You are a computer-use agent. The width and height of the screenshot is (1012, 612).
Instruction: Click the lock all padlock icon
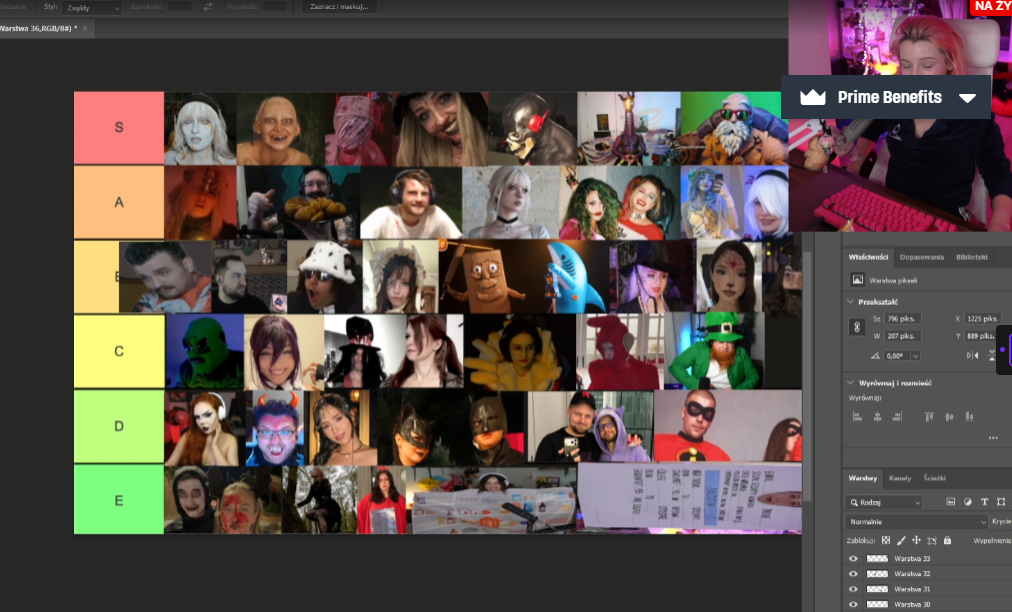947,540
